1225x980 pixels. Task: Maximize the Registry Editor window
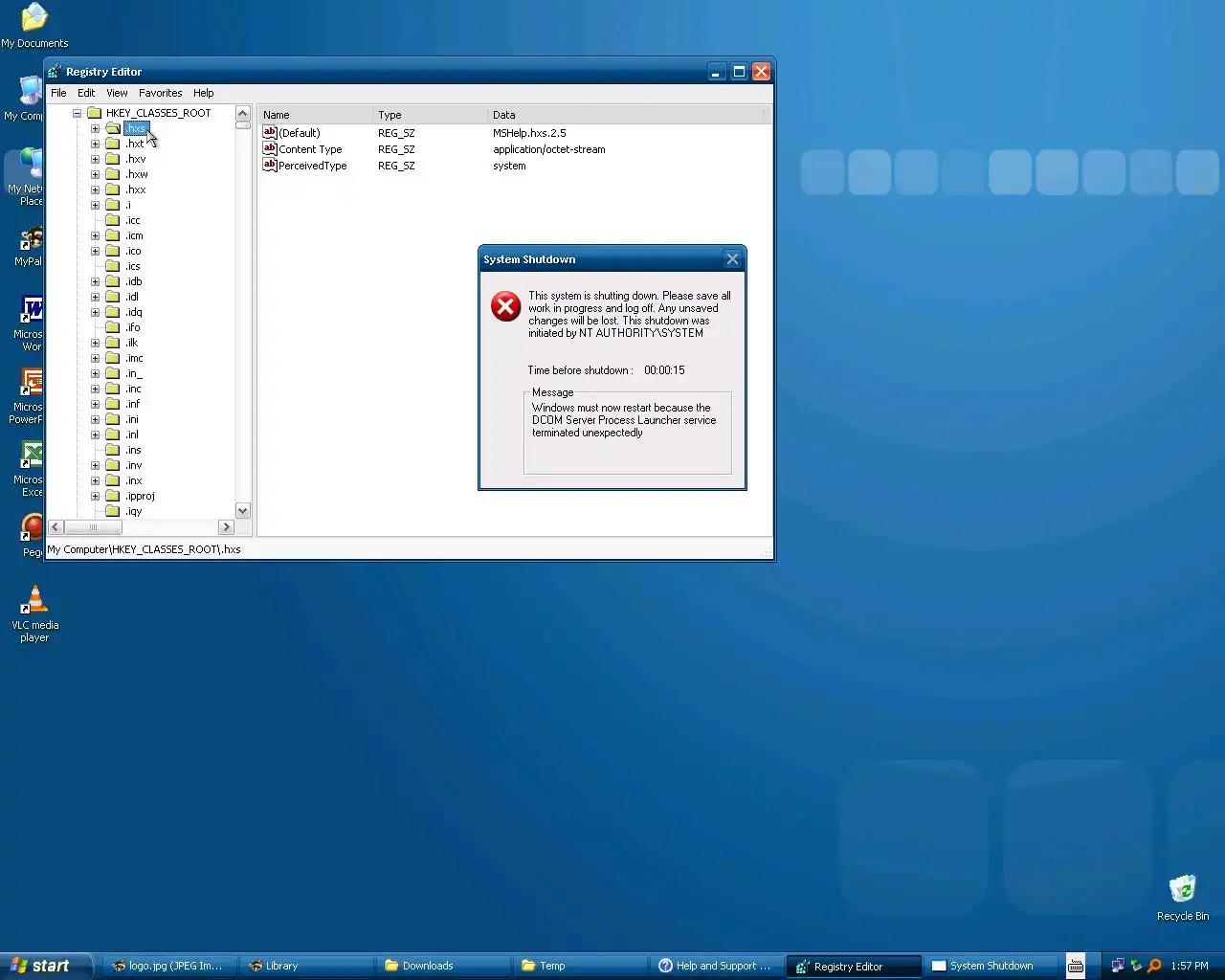click(x=739, y=72)
